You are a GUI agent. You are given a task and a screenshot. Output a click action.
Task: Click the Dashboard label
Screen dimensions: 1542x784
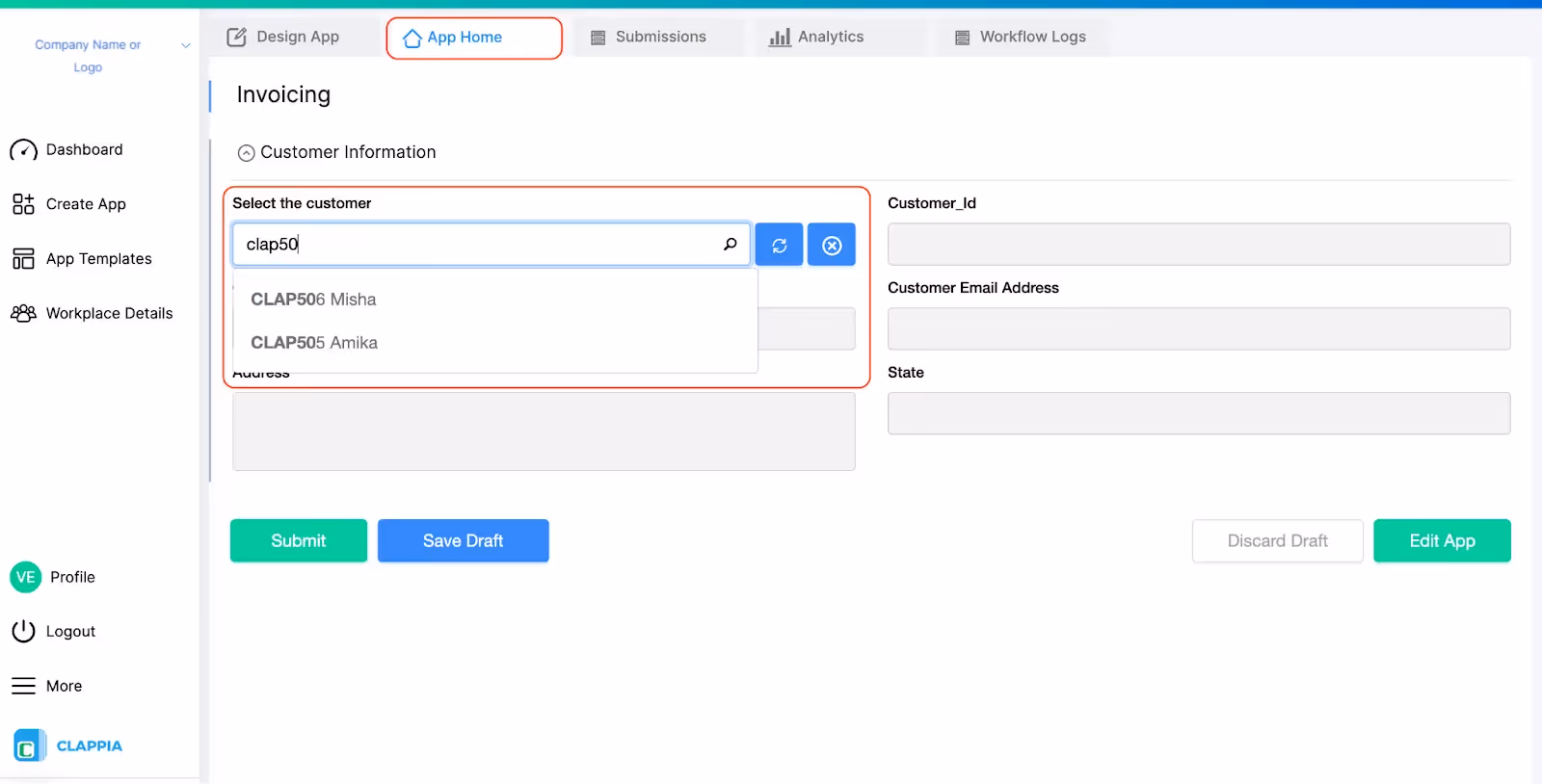coord(85,150)
